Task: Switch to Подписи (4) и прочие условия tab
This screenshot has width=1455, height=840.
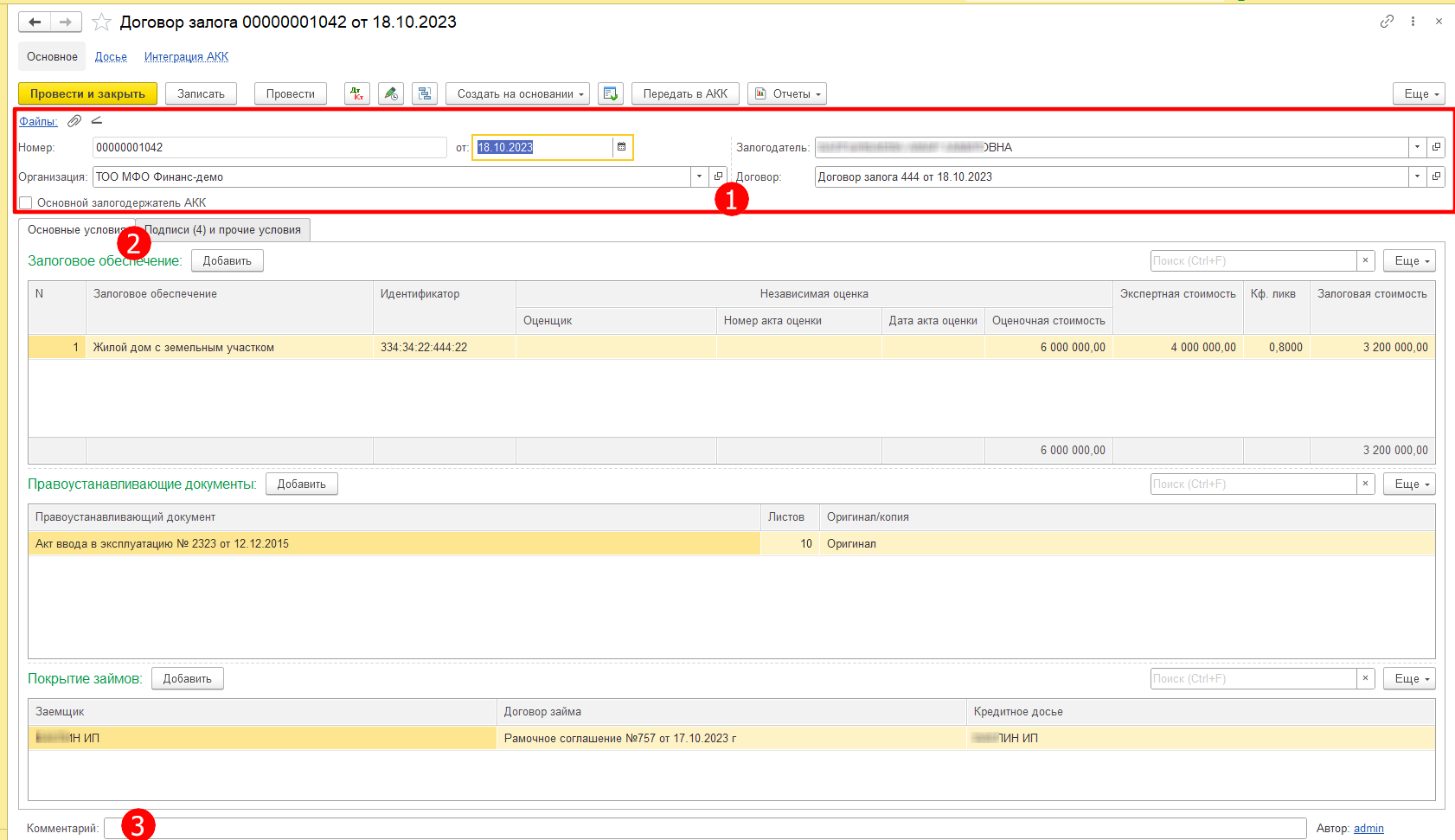Action: pos(222,229)
